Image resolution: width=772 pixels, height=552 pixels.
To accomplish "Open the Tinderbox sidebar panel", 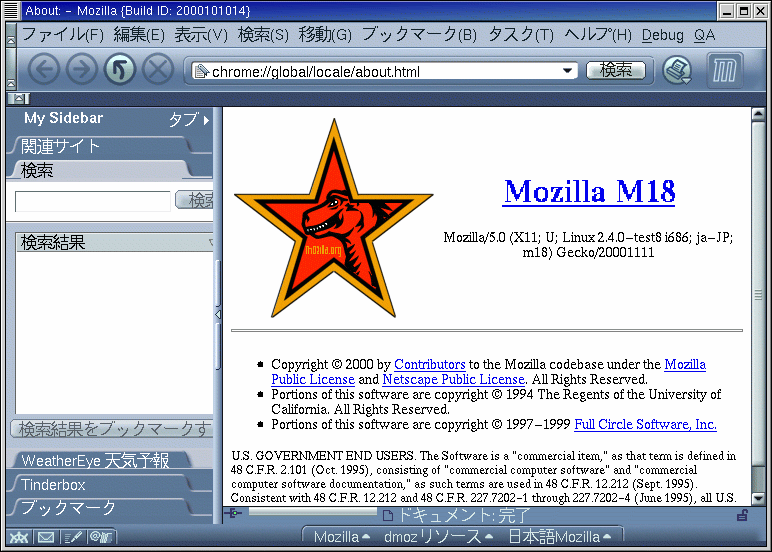I will coord(103,485).
